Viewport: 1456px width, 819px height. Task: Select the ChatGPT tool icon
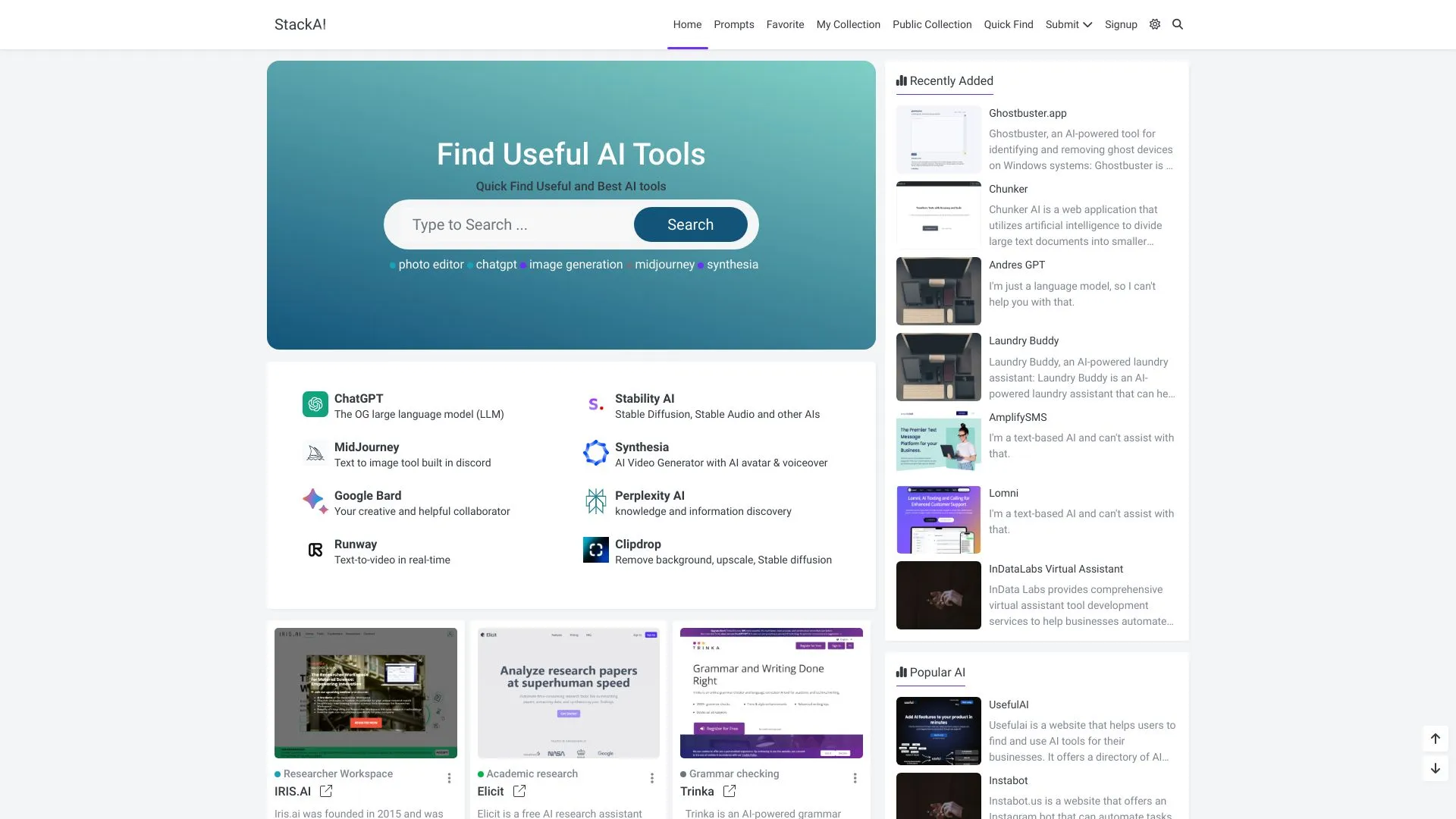click(x=315, y=404)
